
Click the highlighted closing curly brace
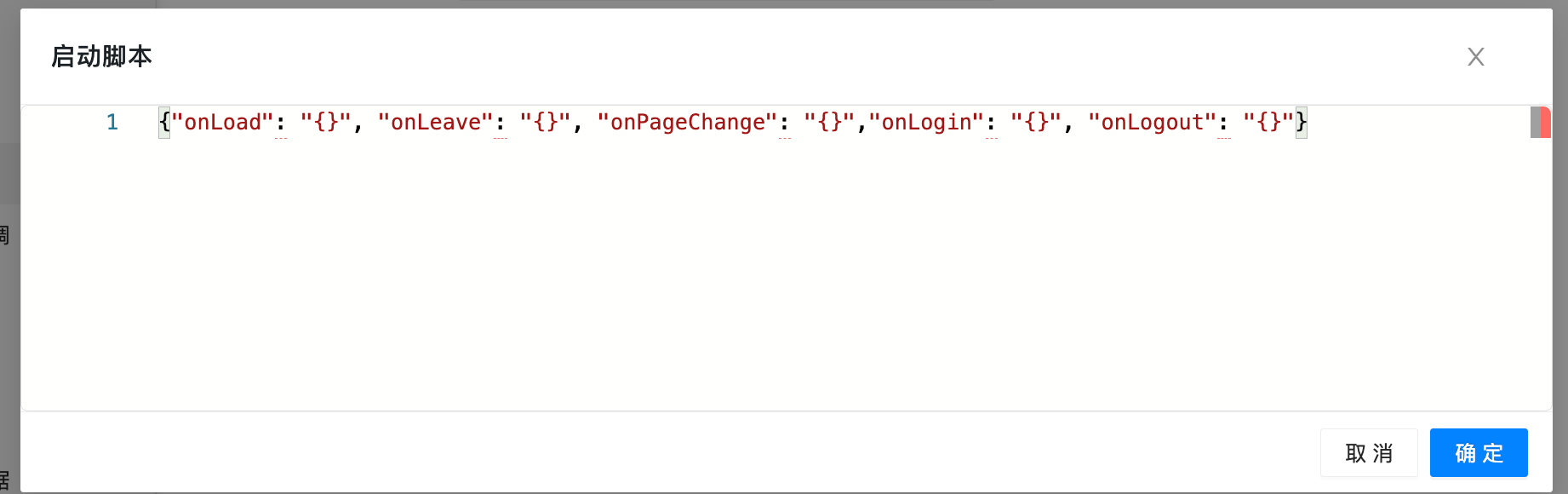[1302, 123]
